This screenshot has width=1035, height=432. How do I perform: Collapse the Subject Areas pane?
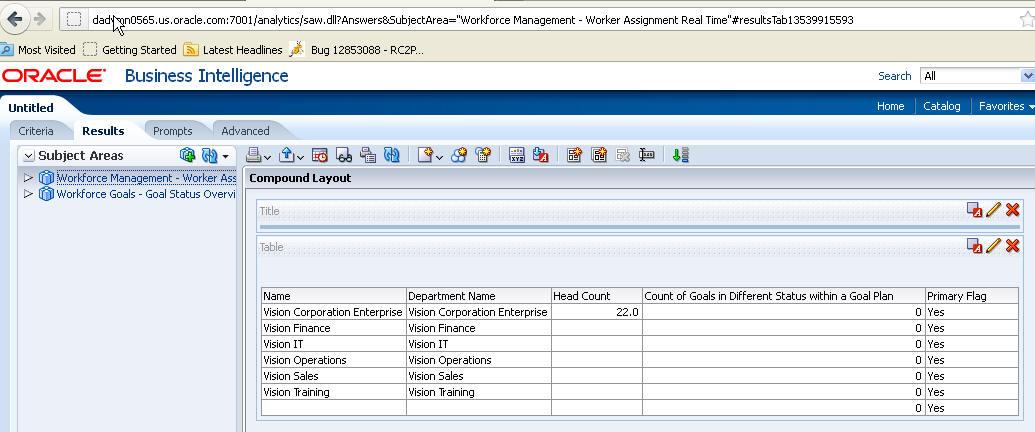coord(28,156)
